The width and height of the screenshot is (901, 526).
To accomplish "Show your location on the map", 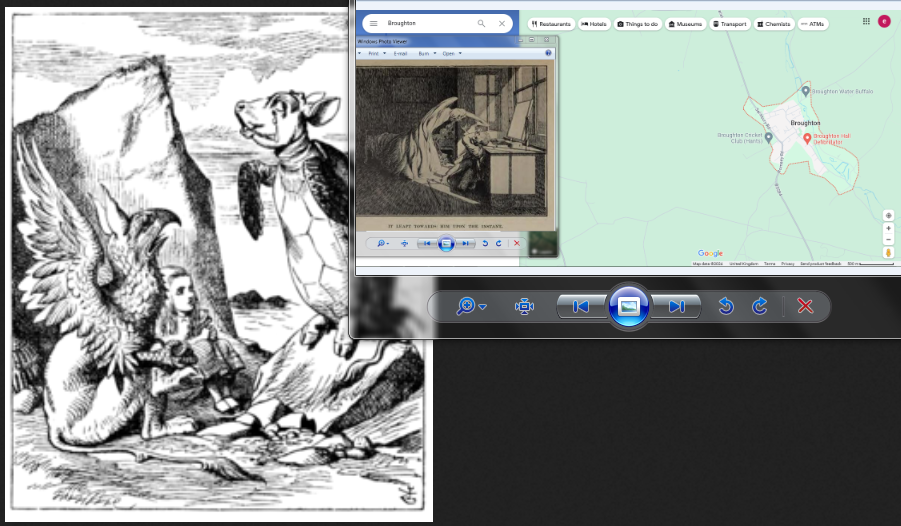I will tap(888, 216).
